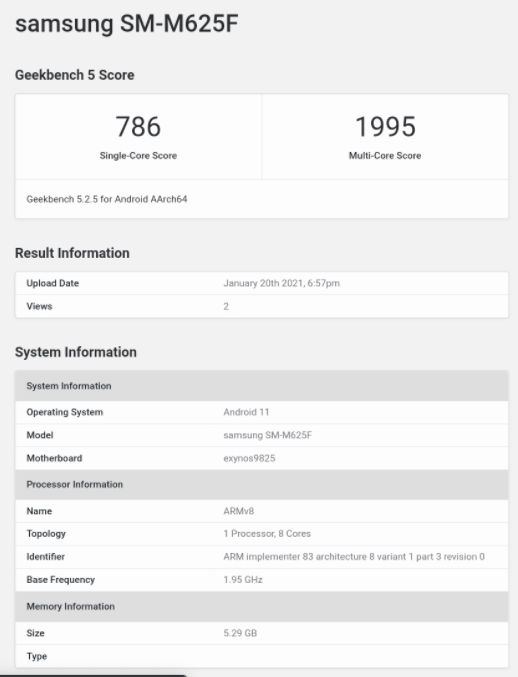Click the Processor Information section header

[x=262, y=484]
